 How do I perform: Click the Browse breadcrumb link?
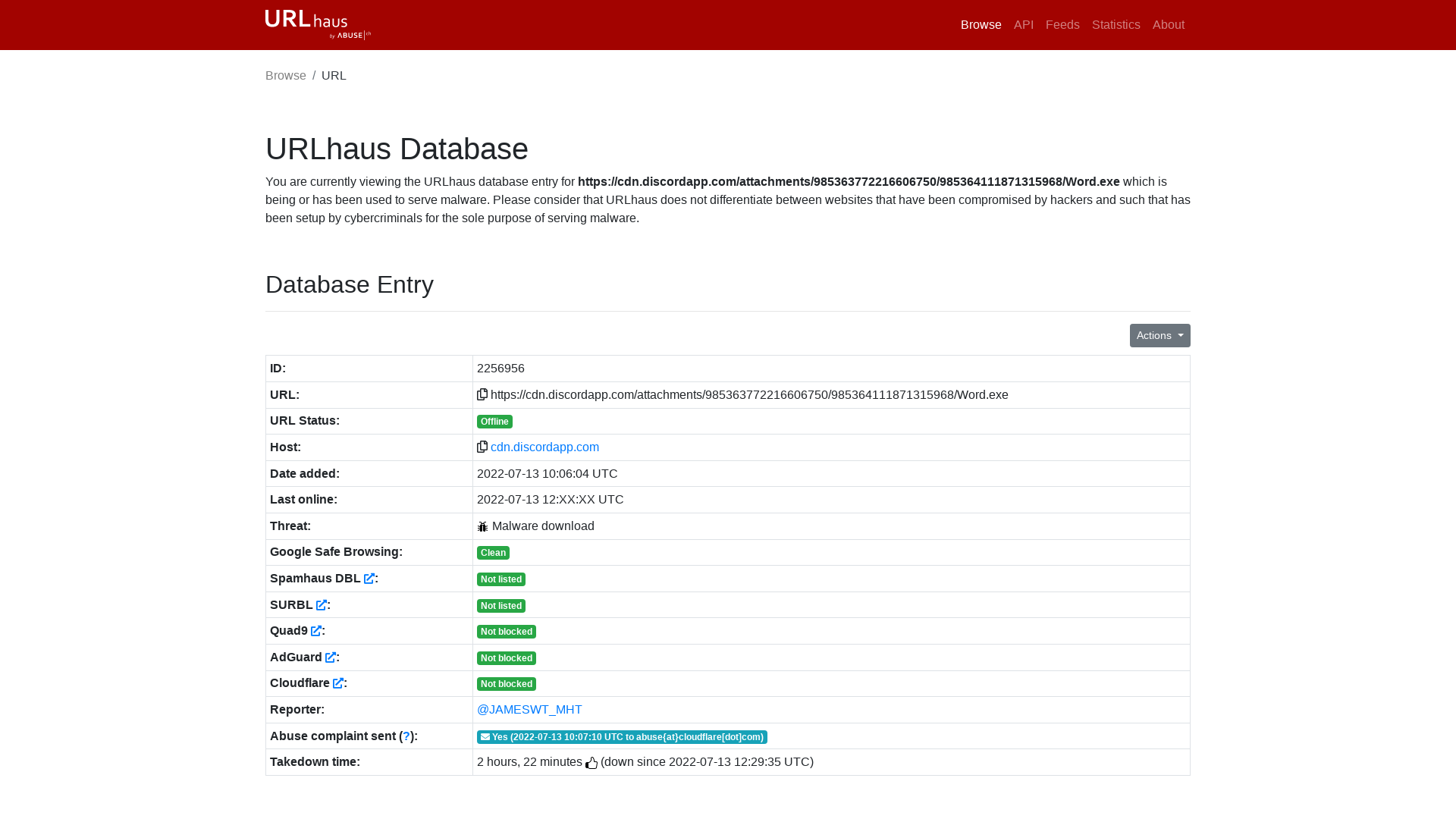click(x=286, y=76)
